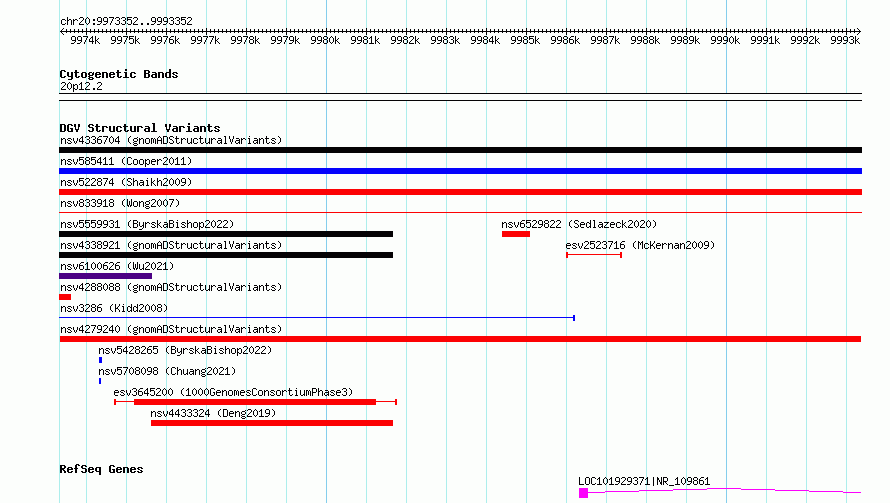Click tiny blue mark under nsv5428265
This screenshot has height=503, width=890.
(x=100, y=360)
